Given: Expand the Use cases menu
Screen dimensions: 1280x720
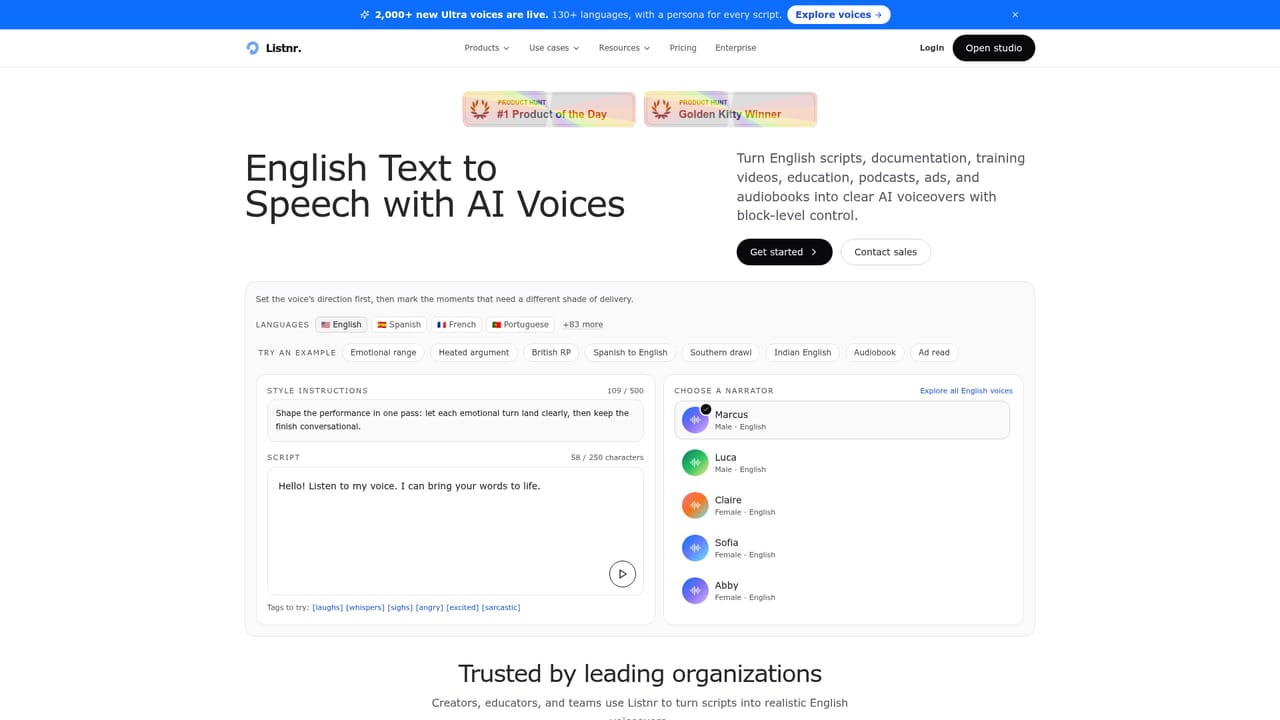Looking at the screenshot, I should point(554,48).
